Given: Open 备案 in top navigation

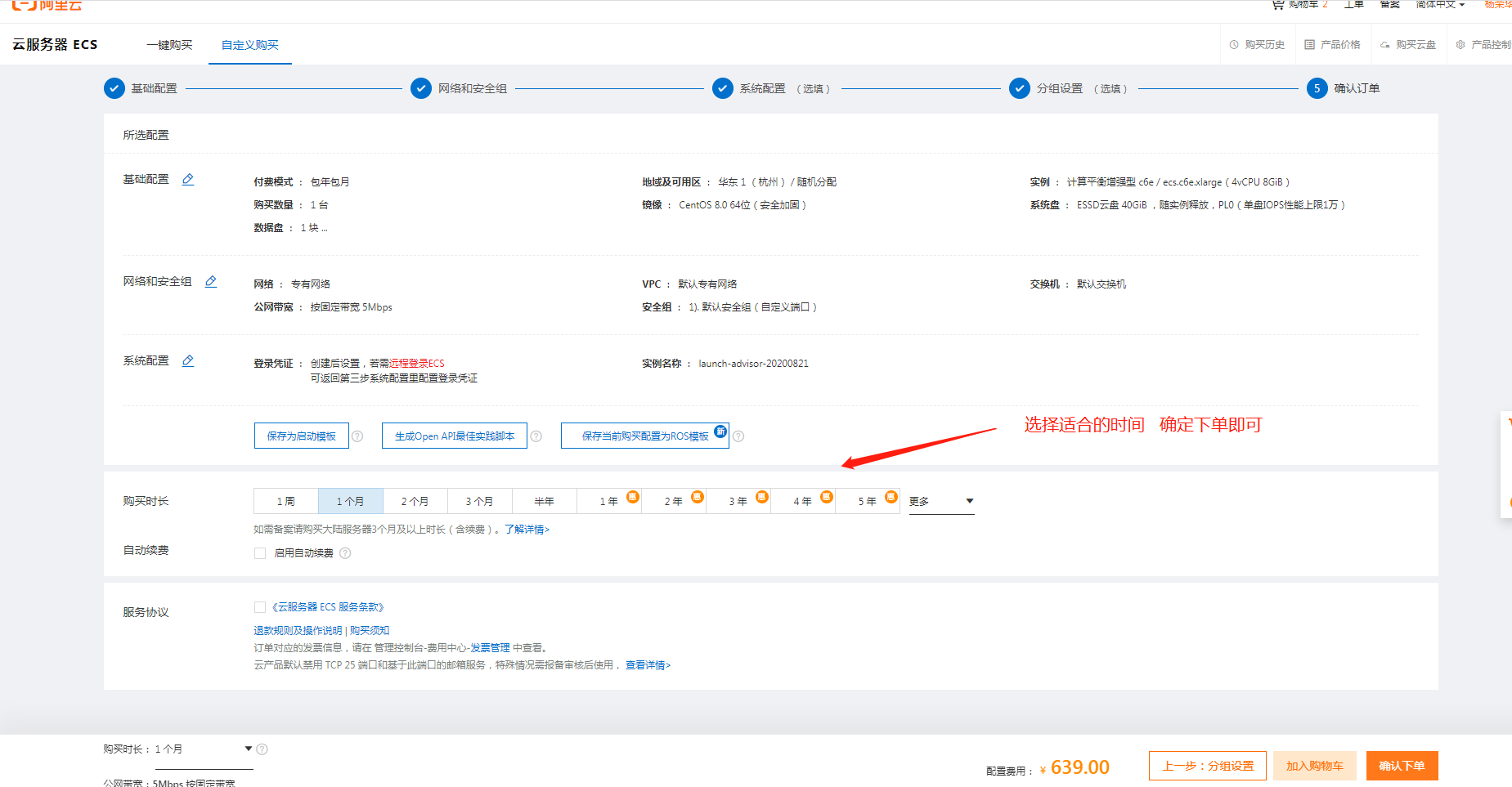Looking at the screenshot, I should click(1390, 4).
